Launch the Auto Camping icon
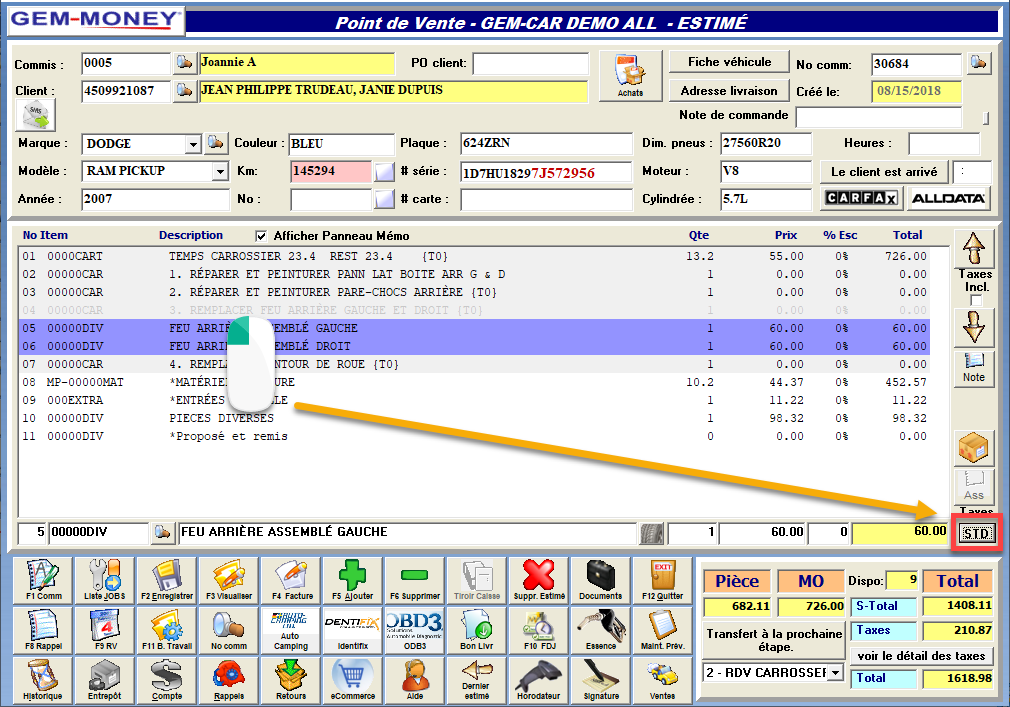This screenshot has height=707, width=1010. coord(291,630)
